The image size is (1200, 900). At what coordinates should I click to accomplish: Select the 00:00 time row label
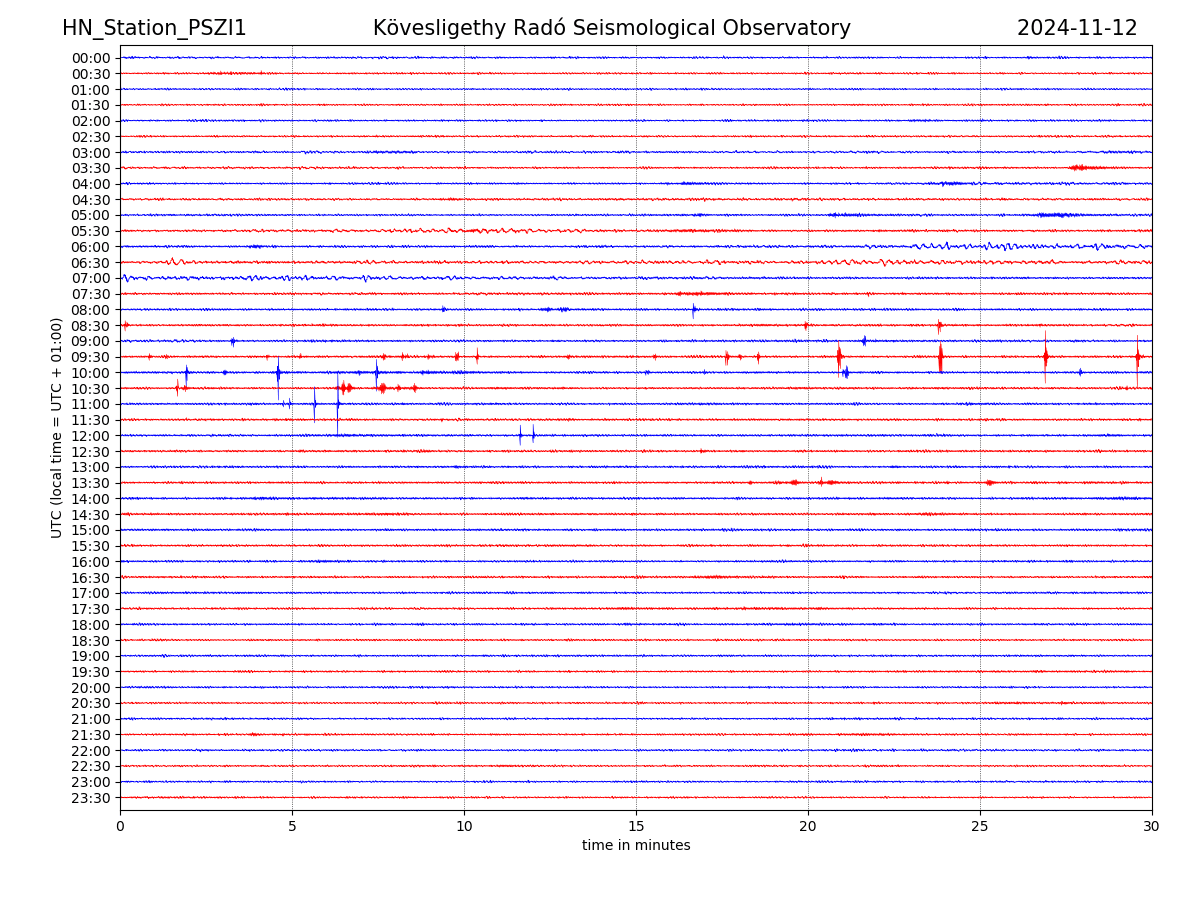(x=90, y=58)
